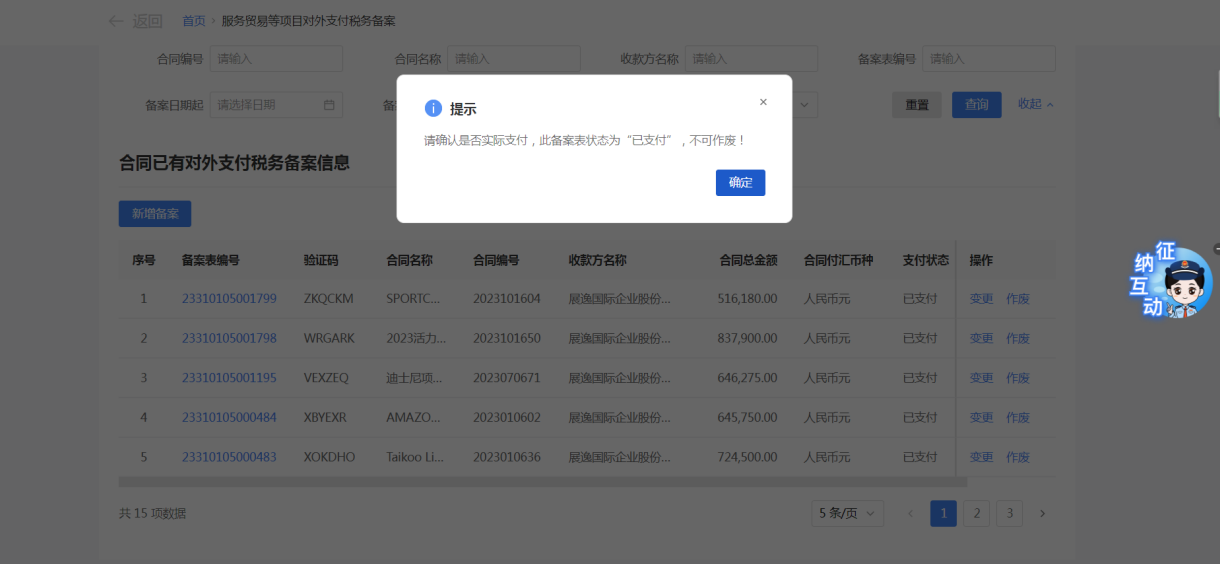Open the 5条/页 page size dropdown
The width and height of the screenshot is (1220, 564).
click(848, 514)
